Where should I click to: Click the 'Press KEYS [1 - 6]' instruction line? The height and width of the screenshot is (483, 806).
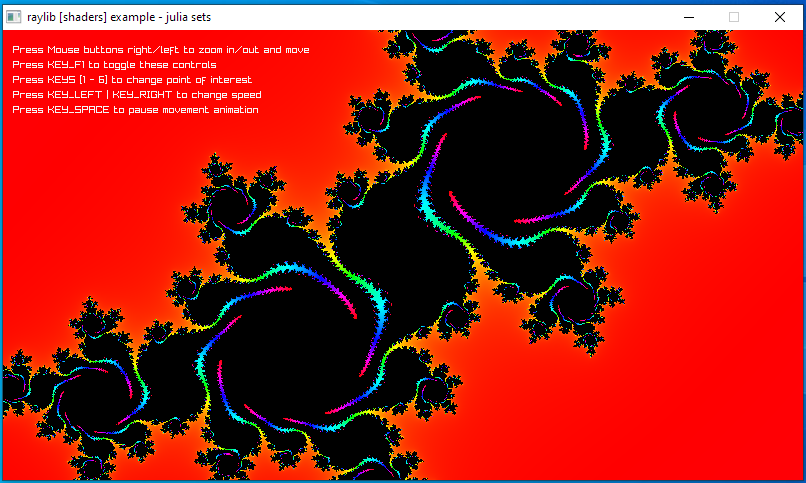click(x=132, y=80)
